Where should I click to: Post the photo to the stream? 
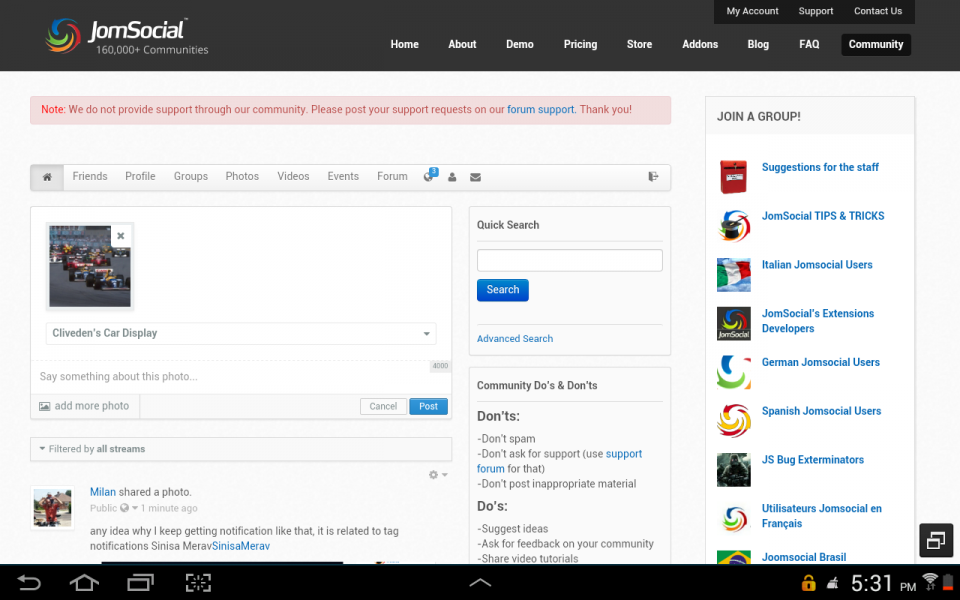pos(429,406)
